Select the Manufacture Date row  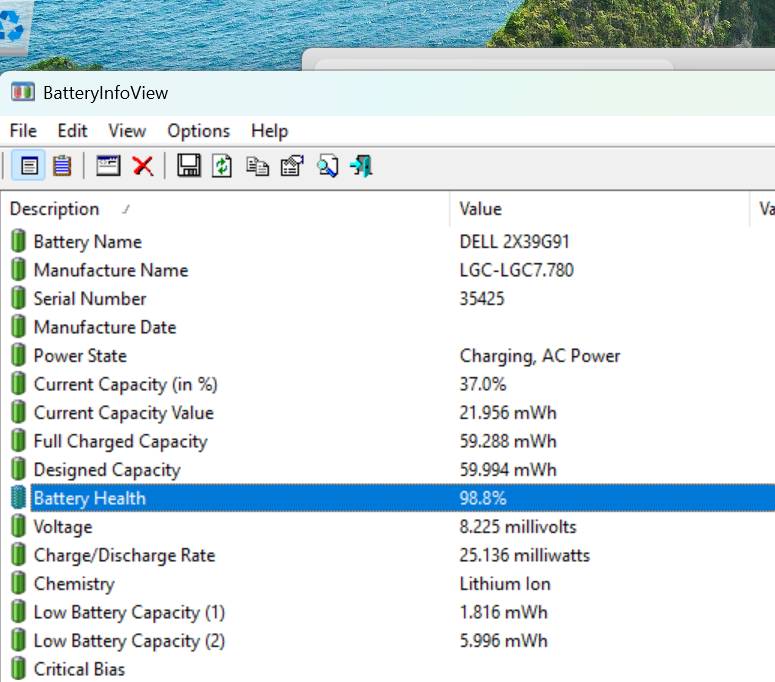click(x=388, y=327)
